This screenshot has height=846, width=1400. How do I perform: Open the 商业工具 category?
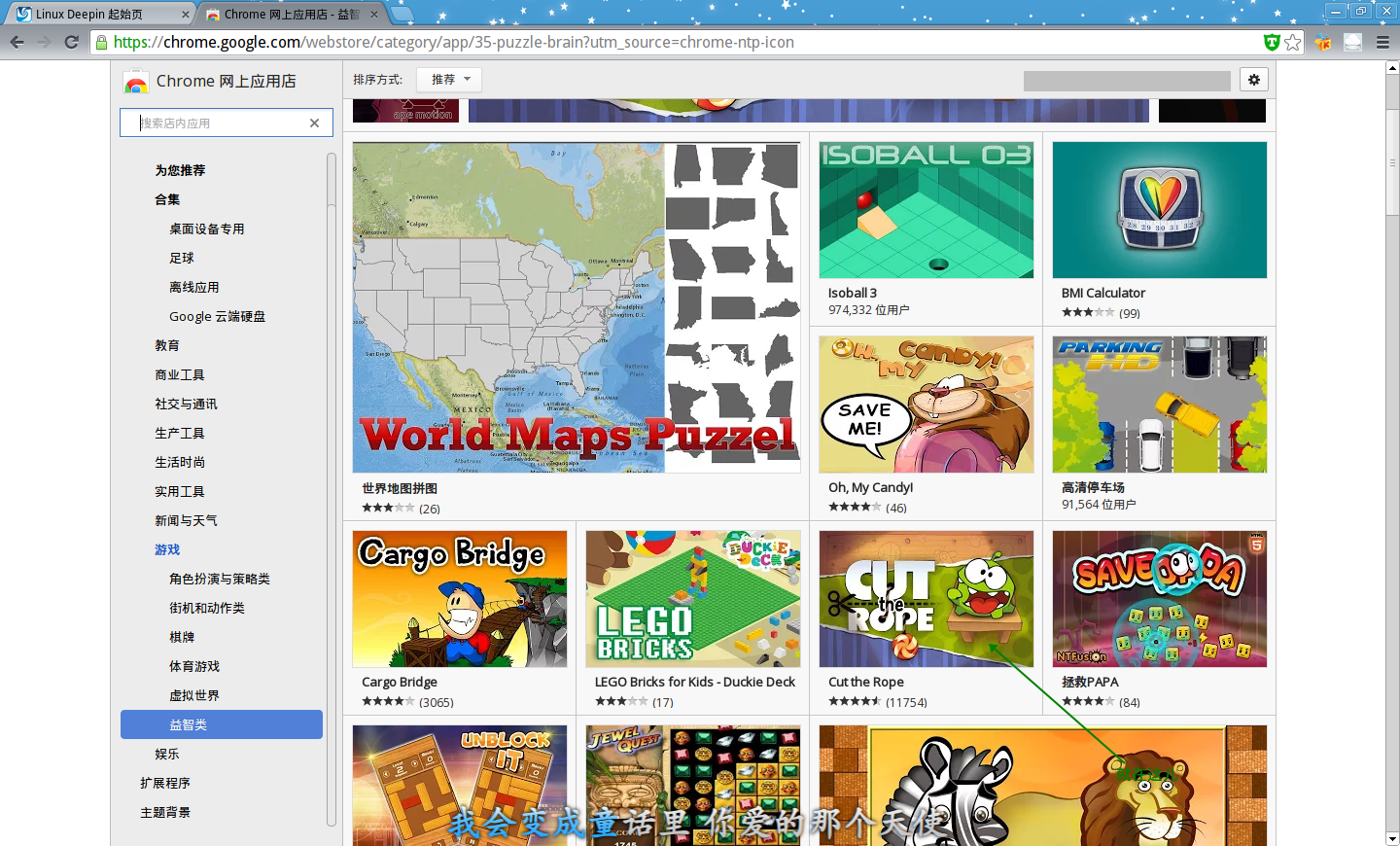pos(180,374)
